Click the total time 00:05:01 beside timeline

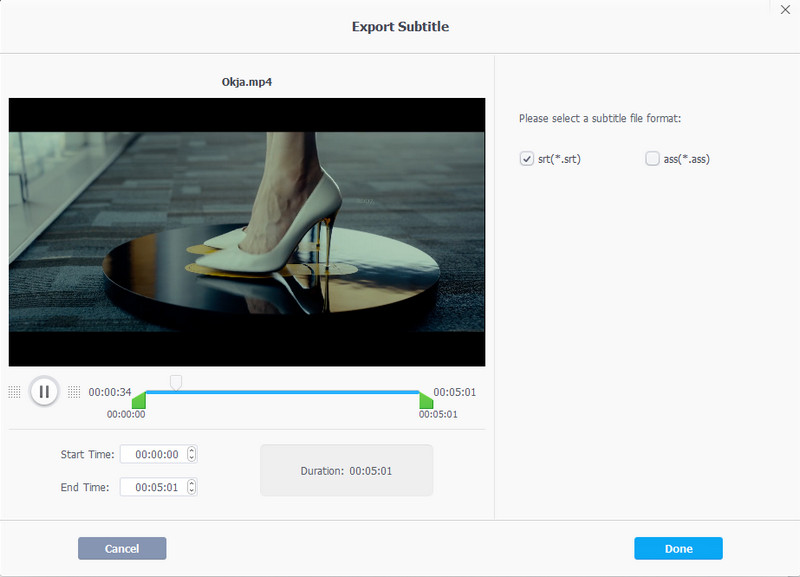coord(455,392)
